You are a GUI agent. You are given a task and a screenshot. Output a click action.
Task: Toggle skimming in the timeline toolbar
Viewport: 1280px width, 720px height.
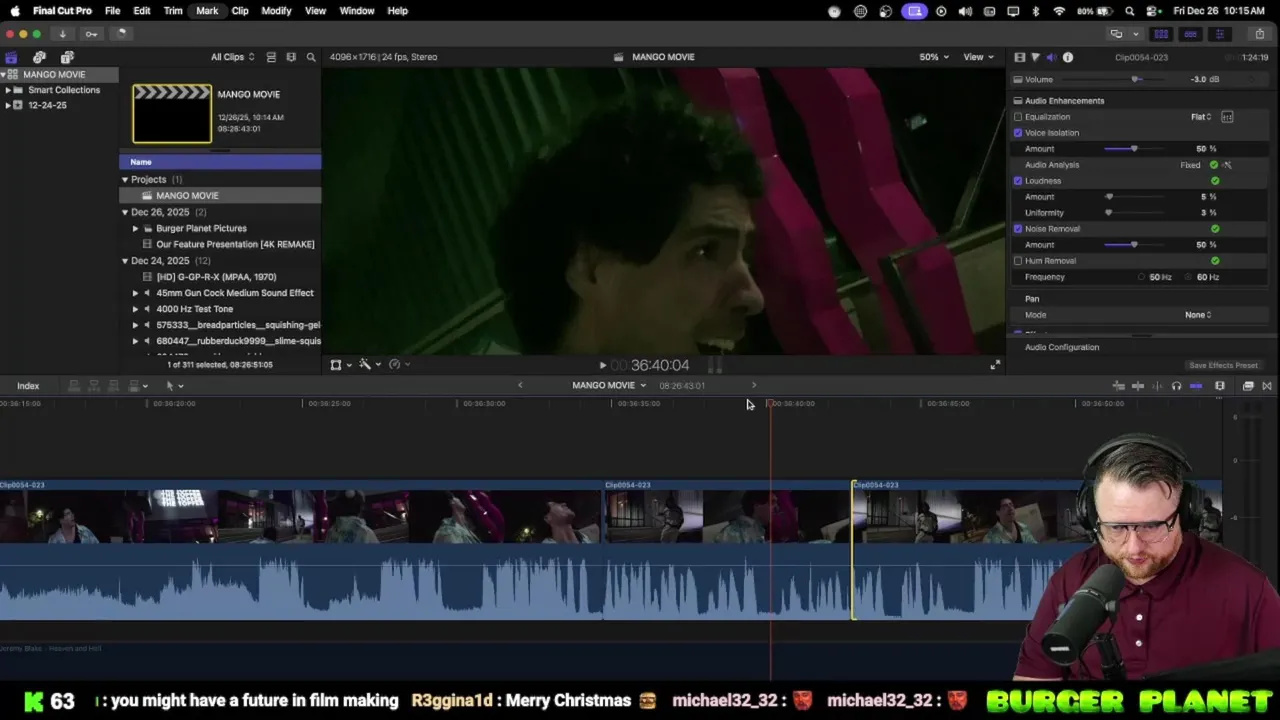[1138, 386]
